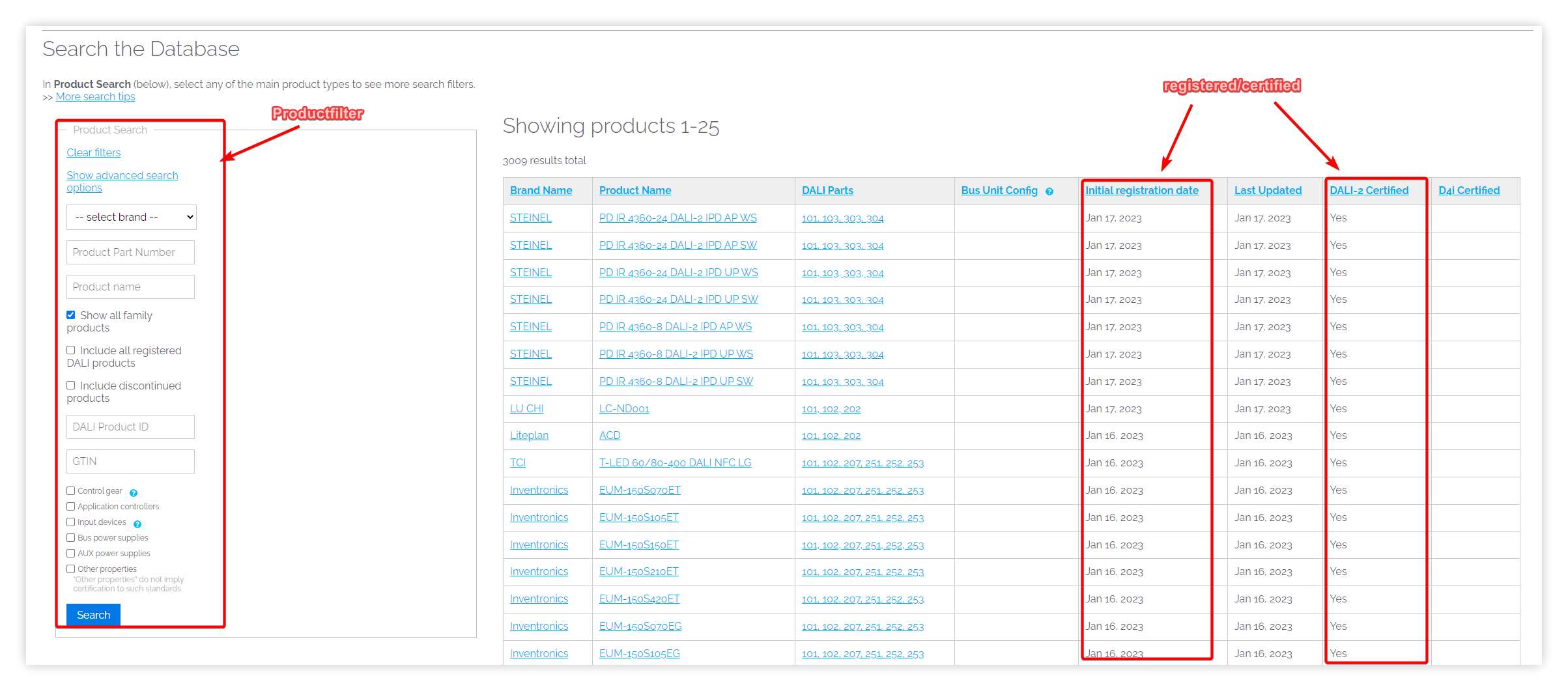Viewport: 1568px width, 691px height.
Task: Focus the Product Part Number field
Action: coord(130,252)
